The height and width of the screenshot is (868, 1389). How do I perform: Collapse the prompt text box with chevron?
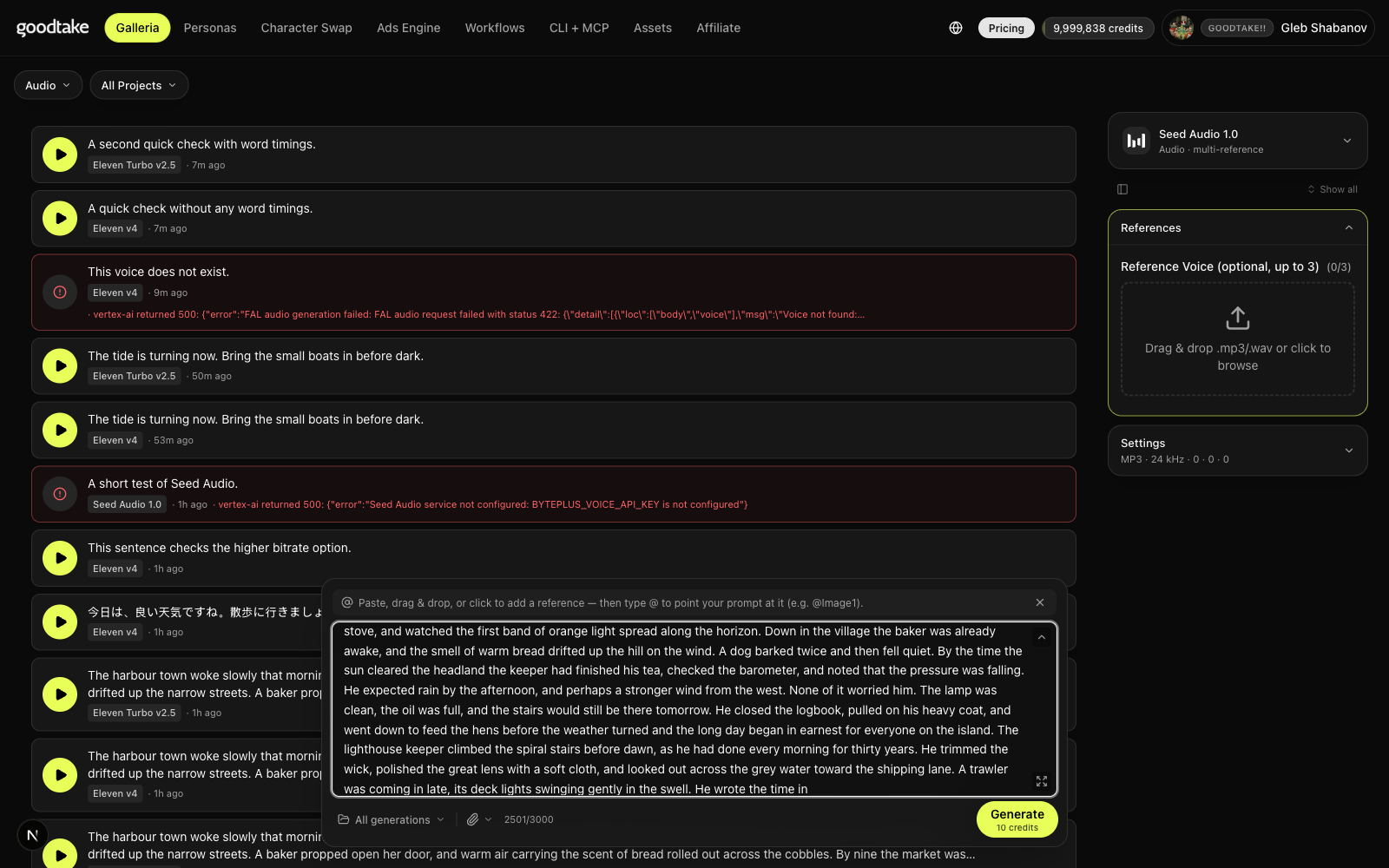pyautogui.click(x=1042, y=637)
